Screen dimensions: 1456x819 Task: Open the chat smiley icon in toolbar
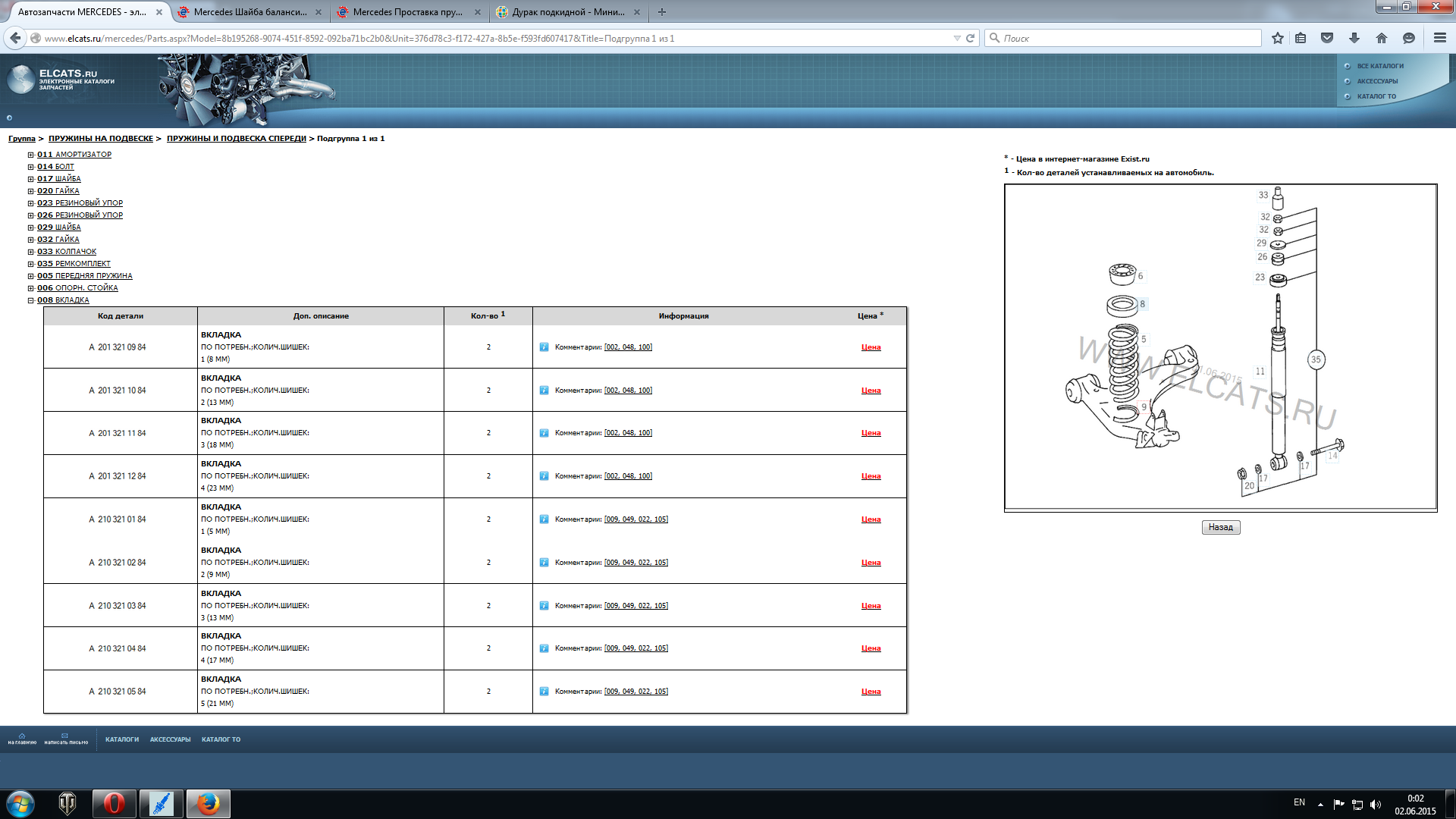[1409, 38]
